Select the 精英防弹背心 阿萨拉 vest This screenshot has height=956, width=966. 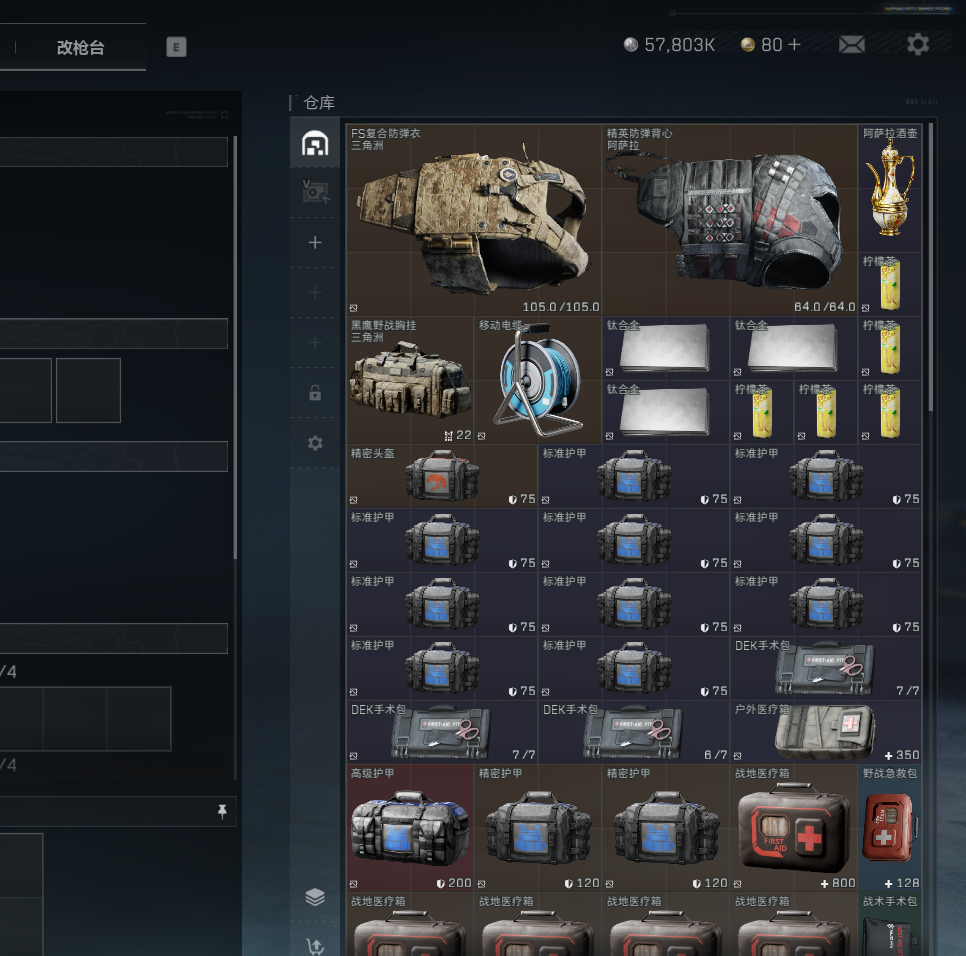coord(730,220)
